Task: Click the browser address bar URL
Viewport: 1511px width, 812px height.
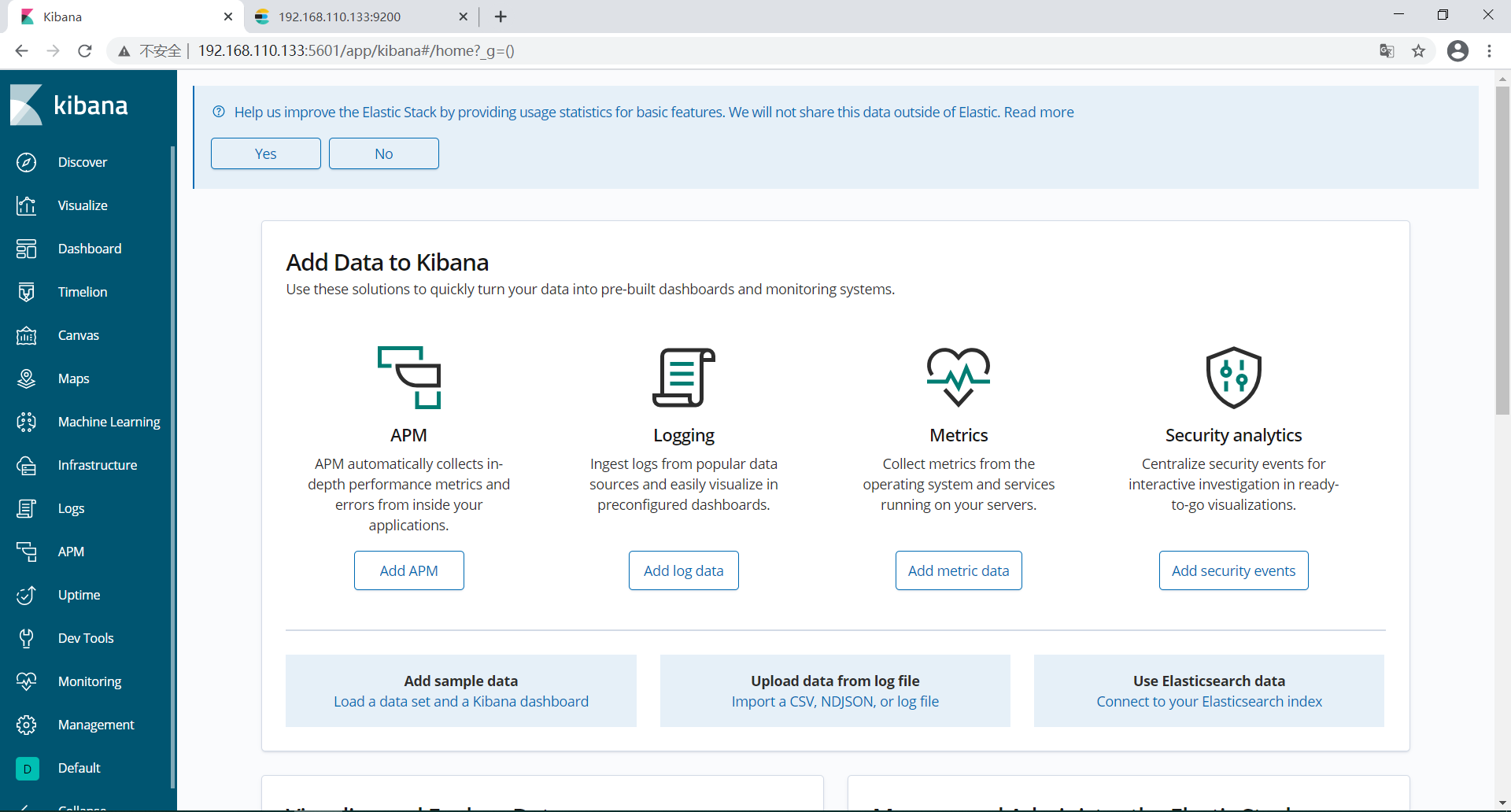Action: [357, 51]
